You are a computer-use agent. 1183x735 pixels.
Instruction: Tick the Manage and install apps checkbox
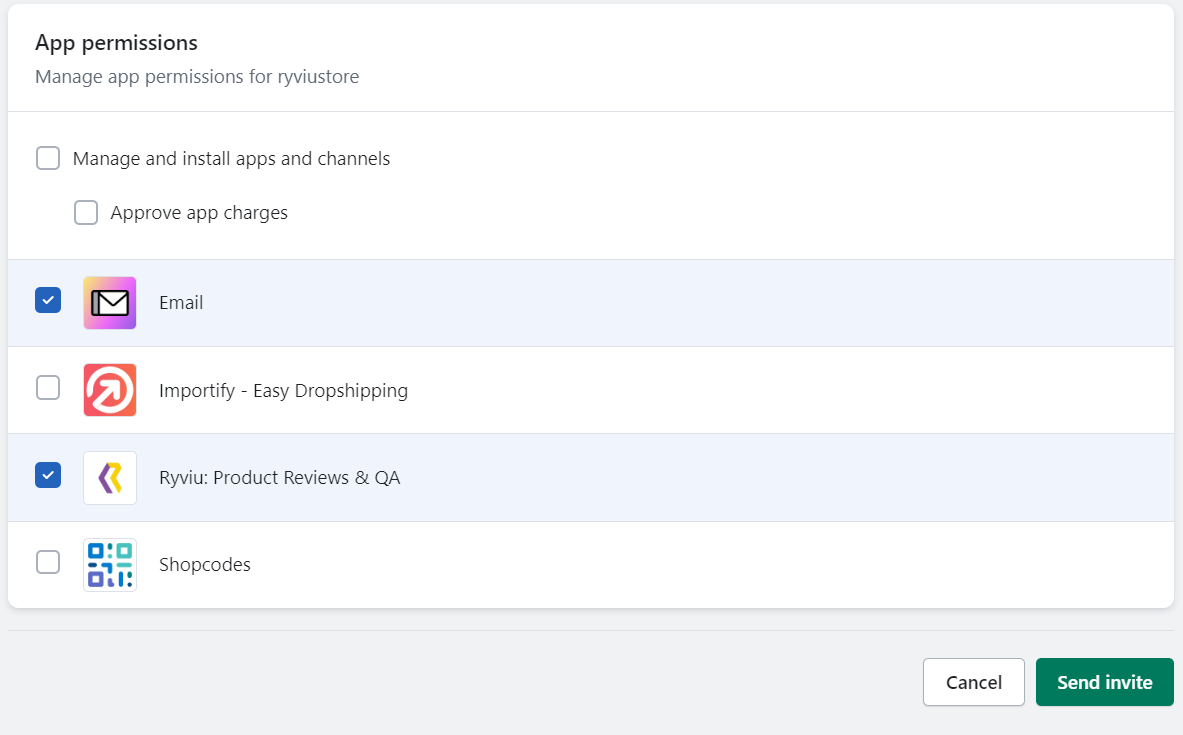[48, 158]
